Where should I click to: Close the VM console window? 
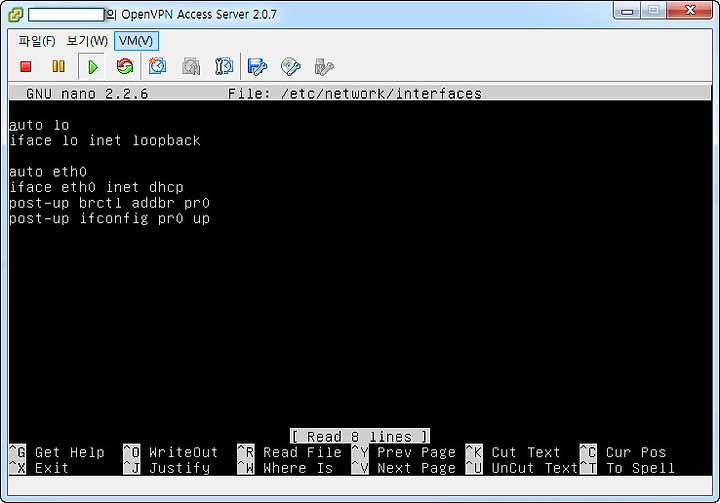pyautogui.click(x=690, y=11)
